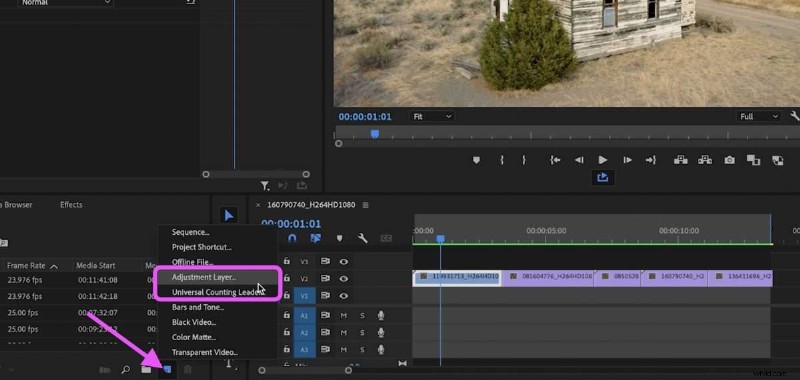This screenshot has width=800, height=380.
Task: Solo audio track A3
Action: coord(362,349)
